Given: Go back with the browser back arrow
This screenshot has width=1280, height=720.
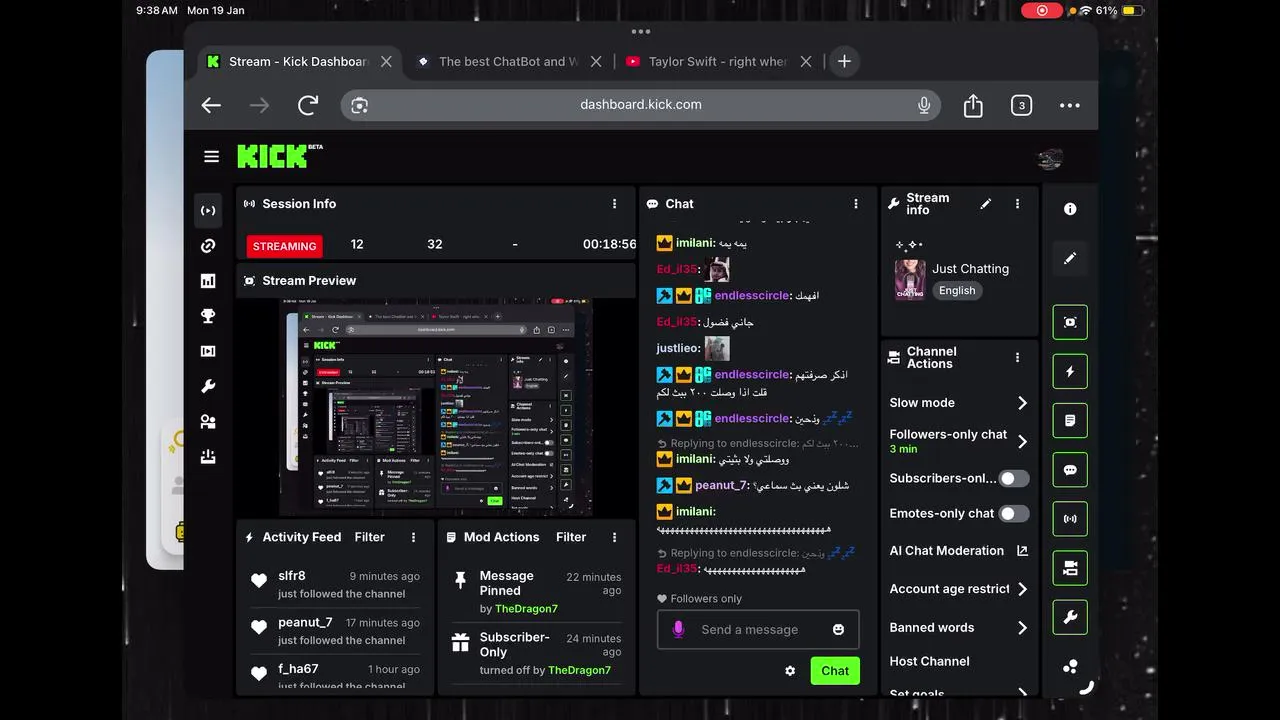Looking at the screenshot, I should coord(211,105).
